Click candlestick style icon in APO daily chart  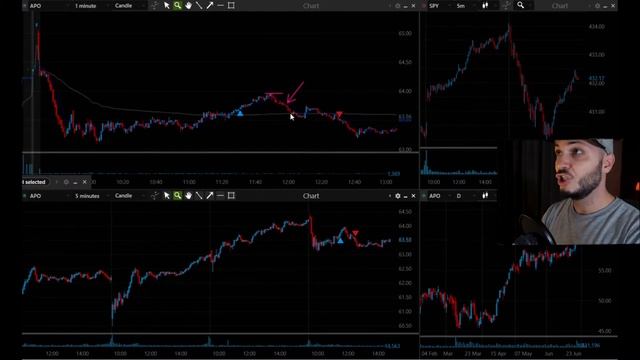(x=485, y=196)
